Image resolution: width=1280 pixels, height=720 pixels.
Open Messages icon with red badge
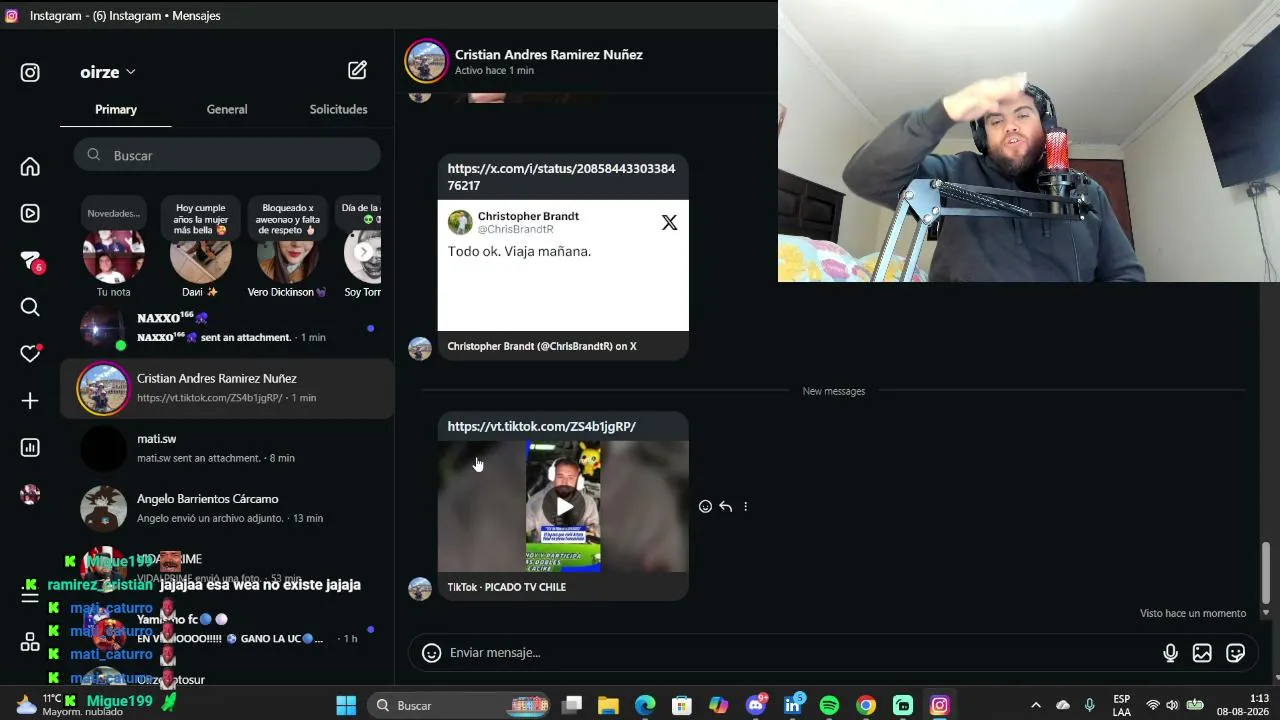pyautogui.click(x=31, y=261)
